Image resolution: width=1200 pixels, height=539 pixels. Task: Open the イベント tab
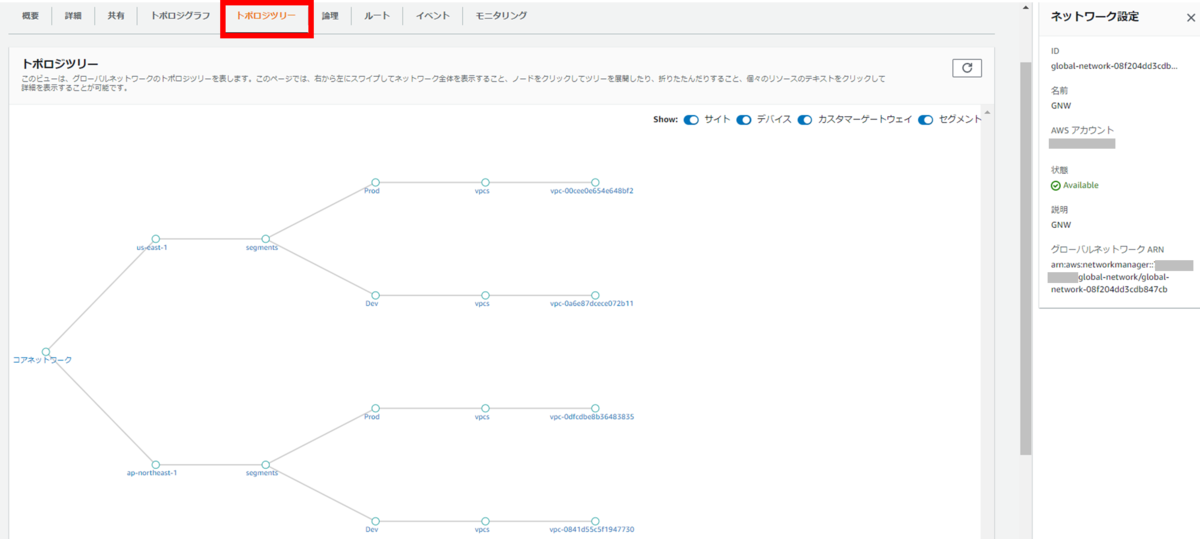(x=432, y=16)
